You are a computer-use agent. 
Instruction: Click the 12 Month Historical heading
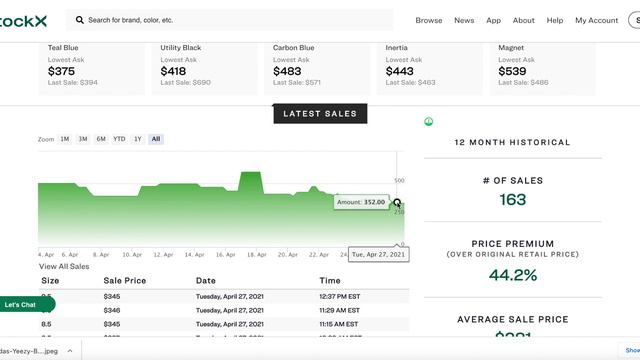[512, 142]
